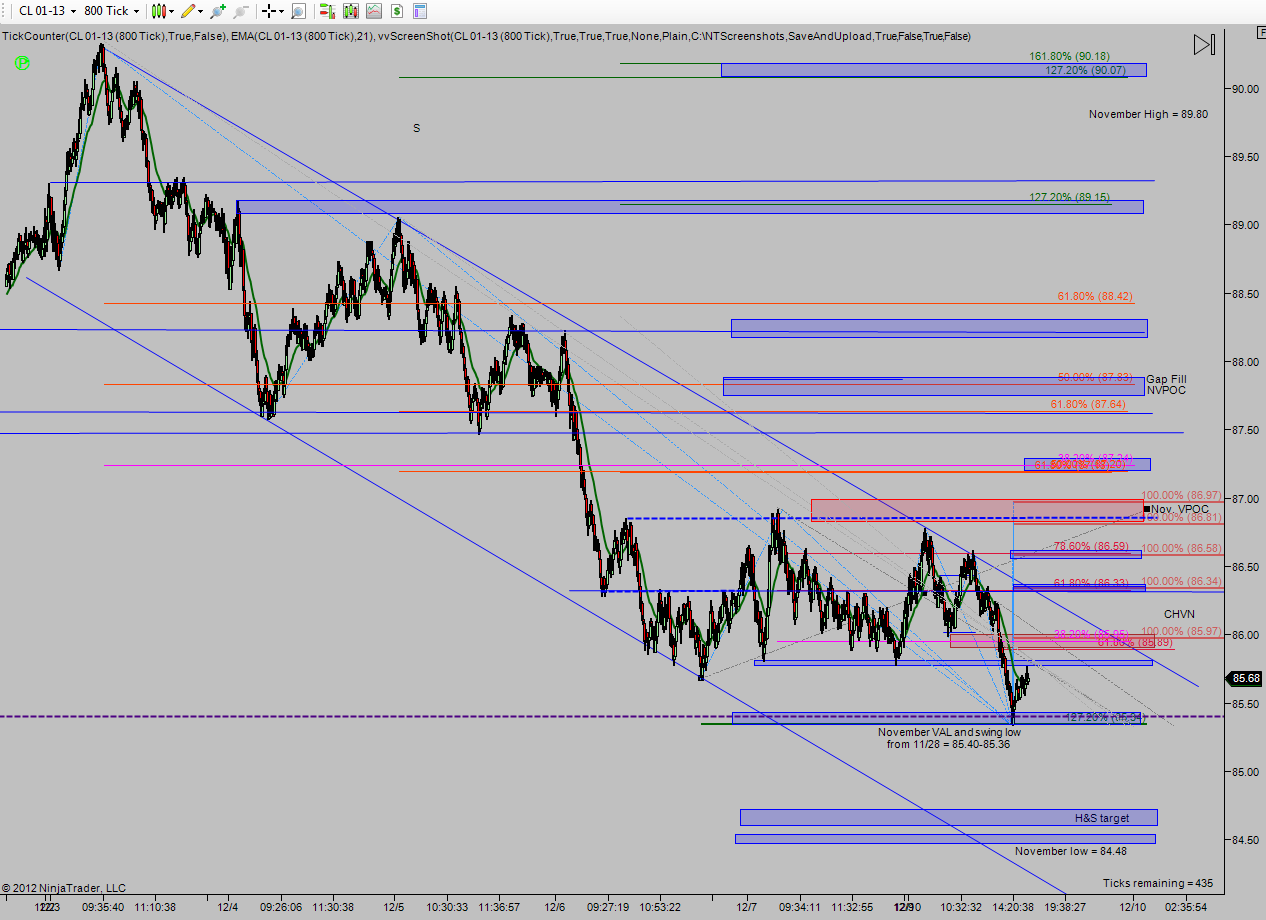
Task: Select the 'NVPOC' chart label
Action: (1165, 390)
